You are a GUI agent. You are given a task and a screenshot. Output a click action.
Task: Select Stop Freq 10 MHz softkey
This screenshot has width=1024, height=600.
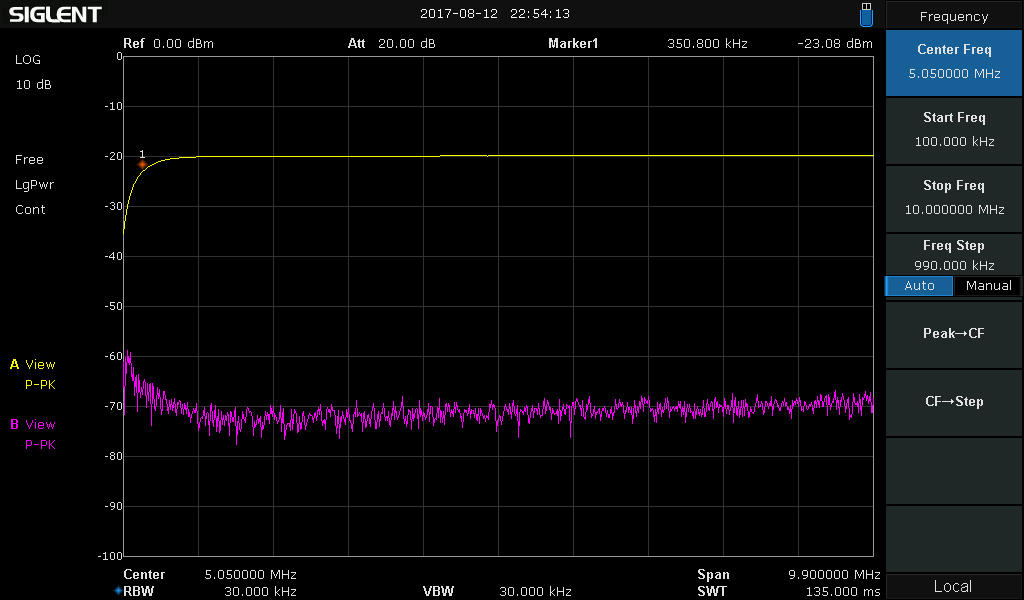[x=953, y=198]
